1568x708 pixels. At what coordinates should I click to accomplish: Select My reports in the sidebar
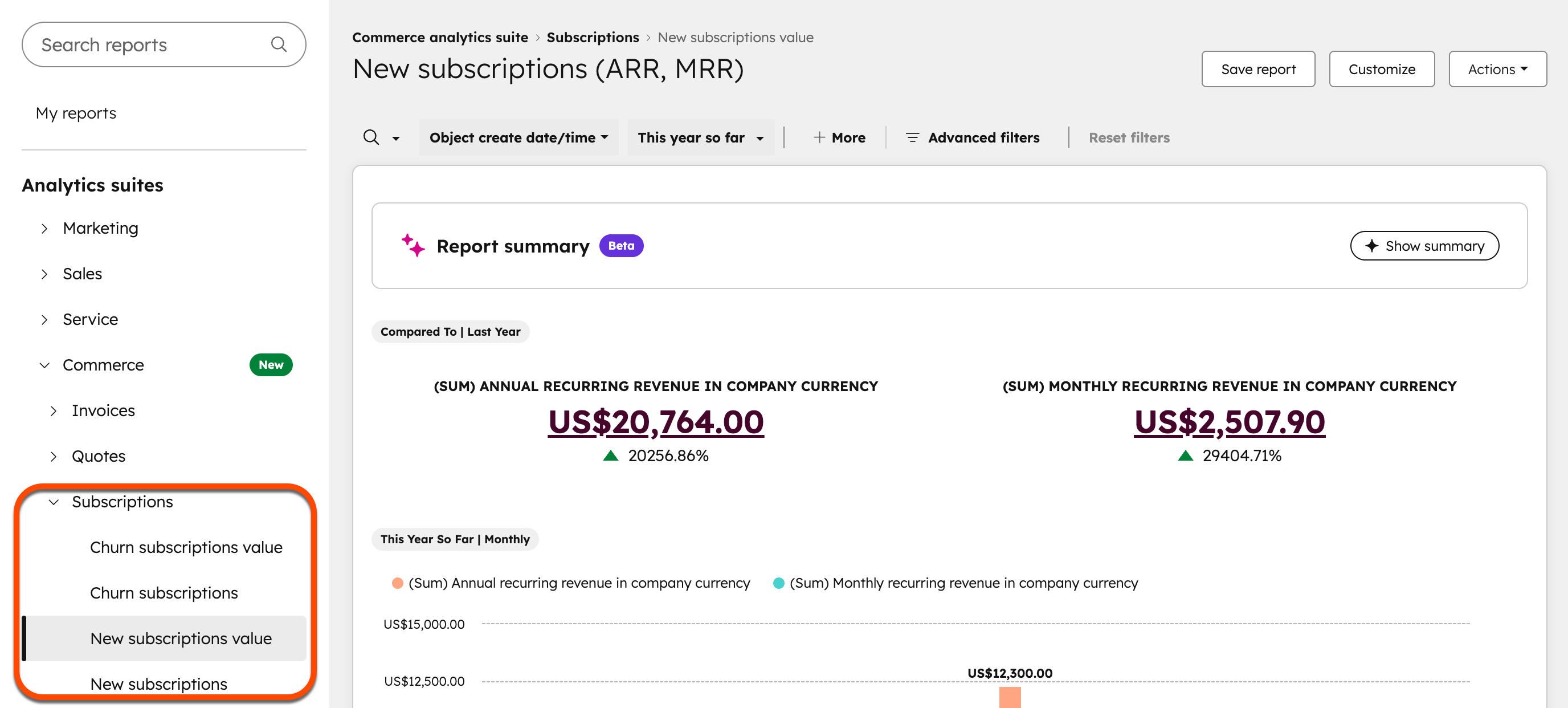pos(75,113)
